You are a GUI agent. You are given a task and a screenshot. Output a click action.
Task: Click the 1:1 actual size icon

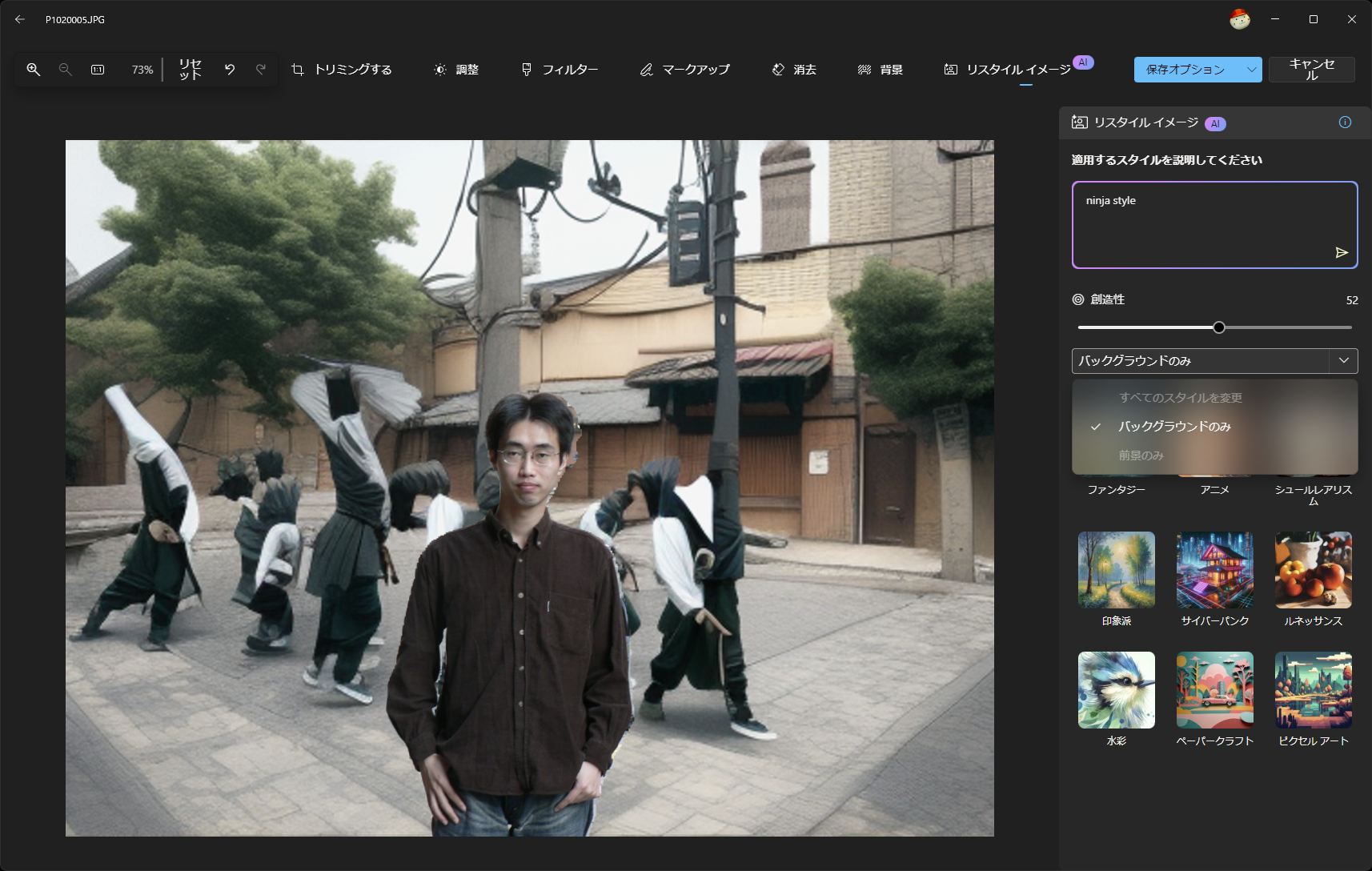98,70
